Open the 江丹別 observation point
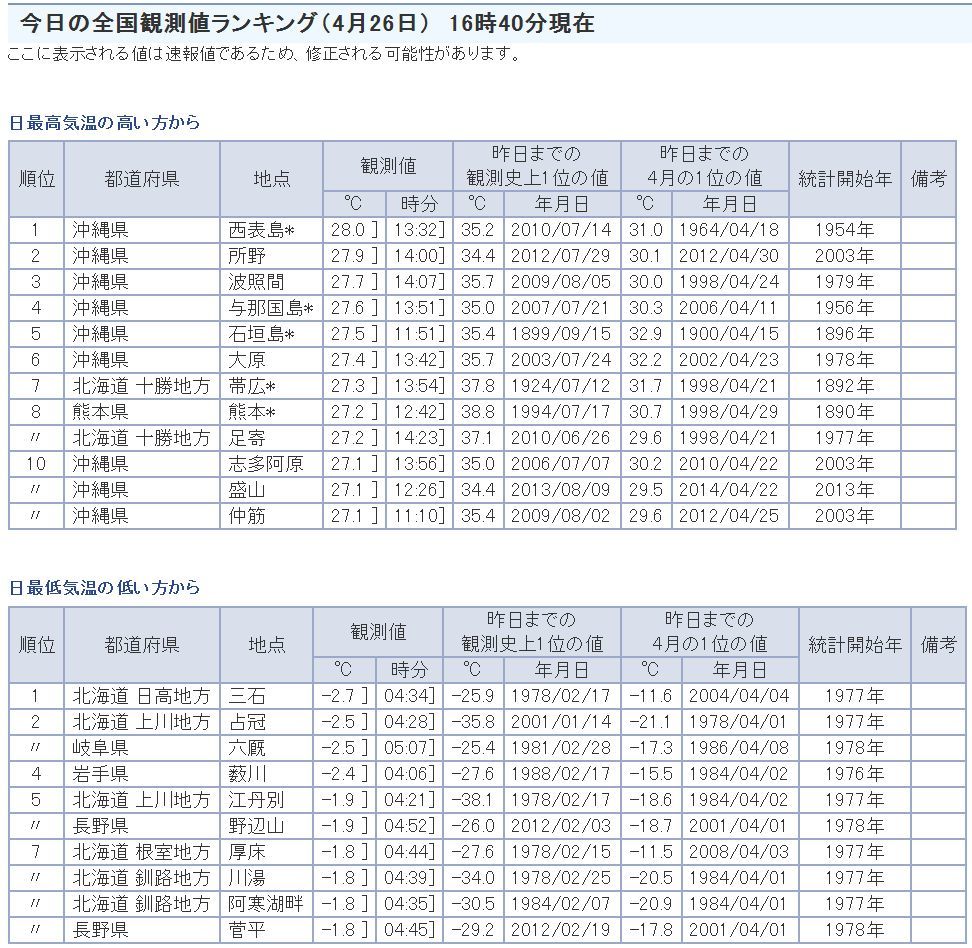The width and height of the screenshot is (972, 948). point(254,800)
